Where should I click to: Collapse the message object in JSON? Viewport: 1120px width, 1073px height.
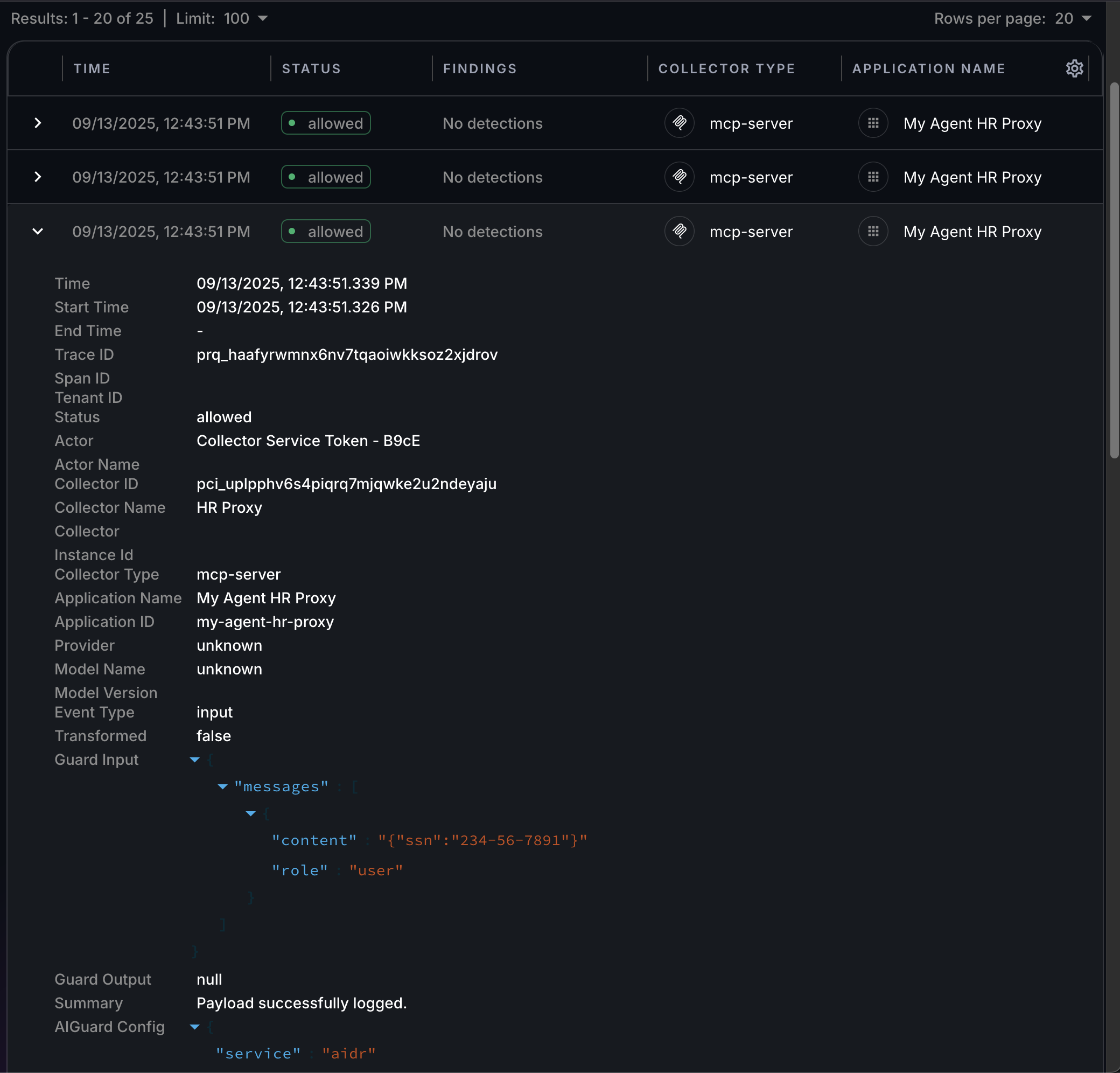(x=250, y=813)
